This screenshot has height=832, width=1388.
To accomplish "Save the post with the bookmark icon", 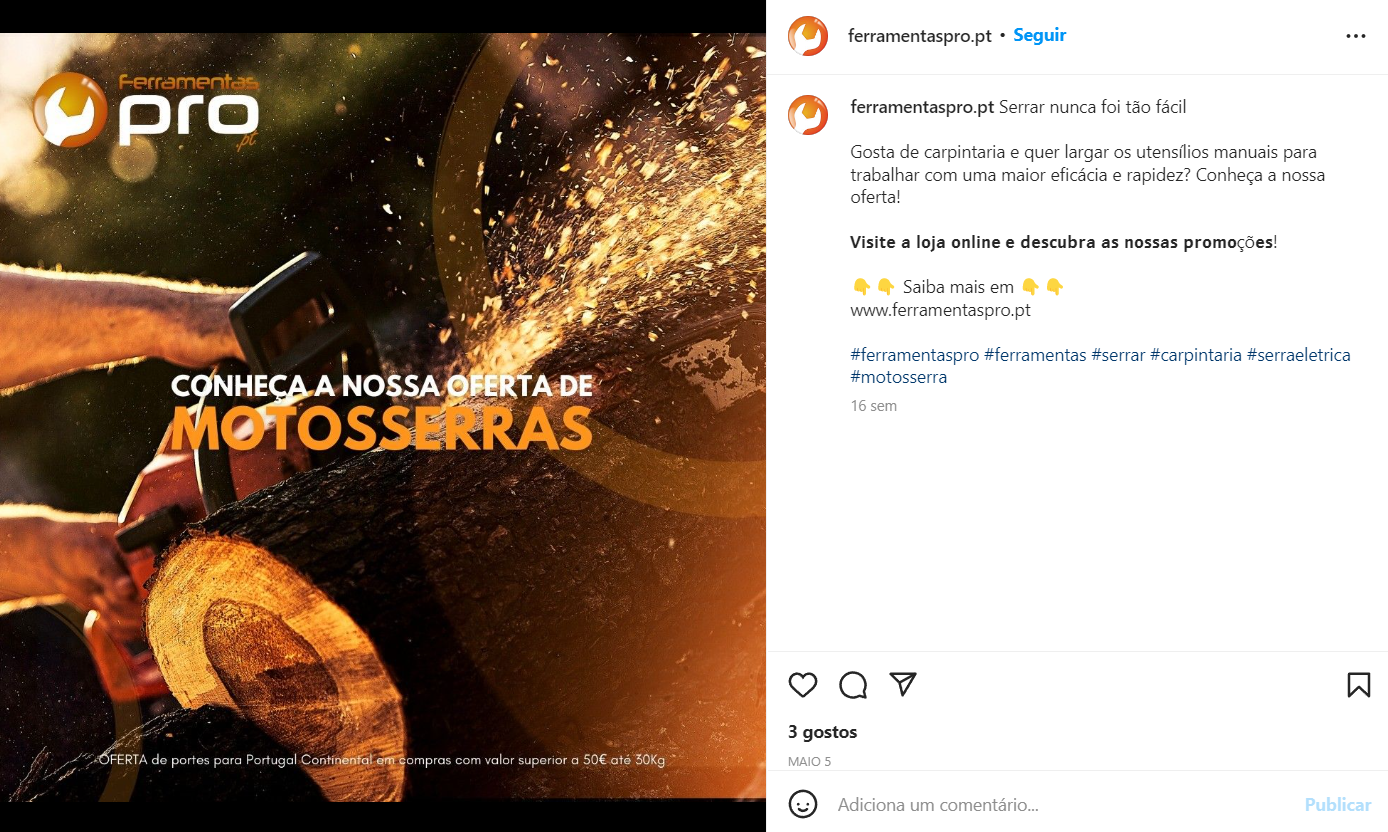I will coord(1358,685).
